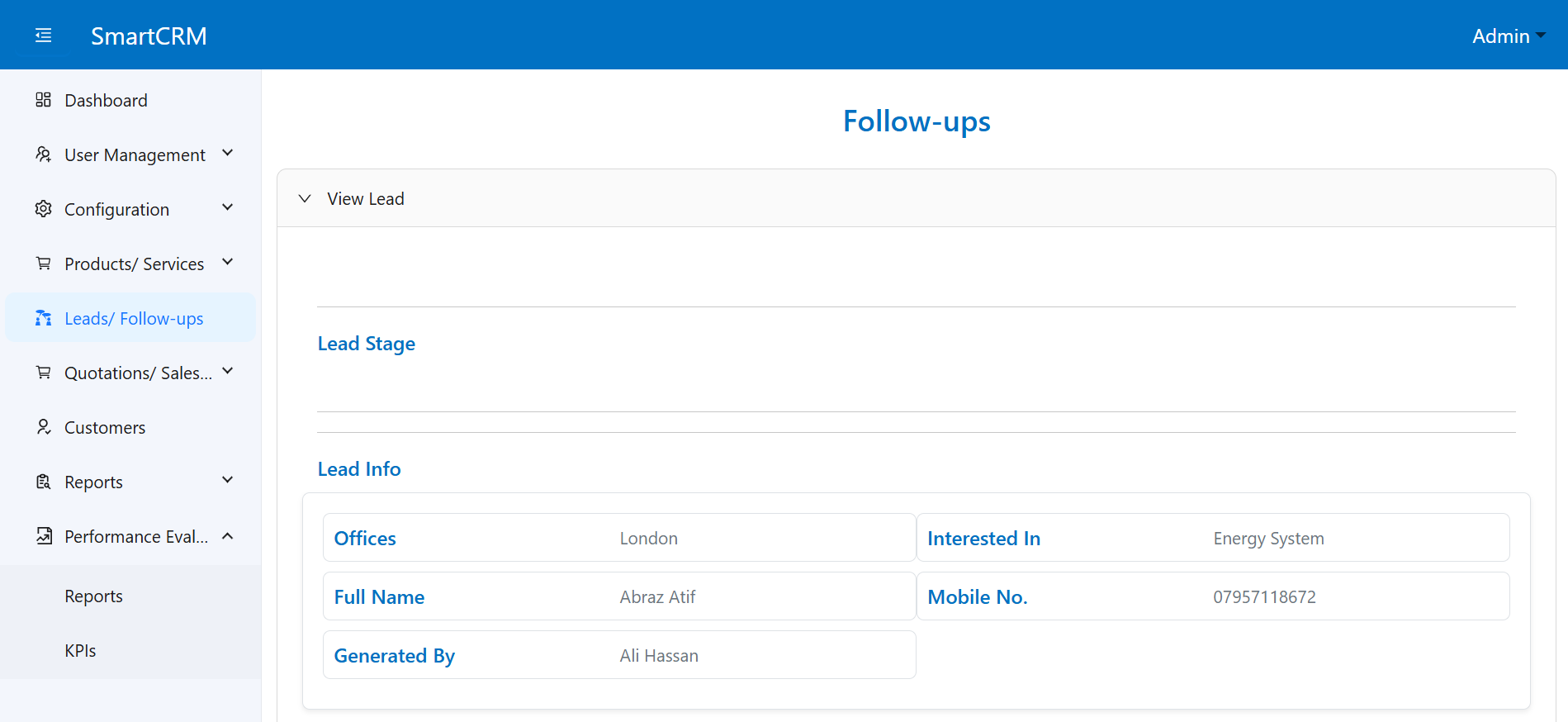Open Reports under Performance Evaluation
The height and width of the screenshot is (722, 1568).
click(x=130, y=596)
